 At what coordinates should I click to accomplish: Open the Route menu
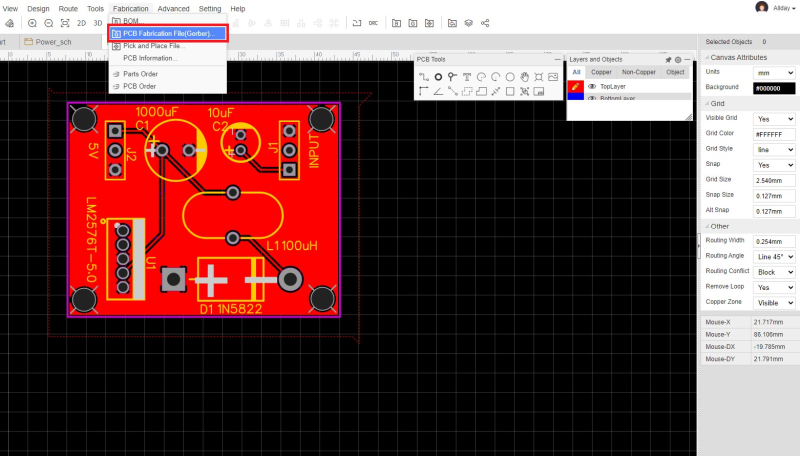[x=68, y=9]
